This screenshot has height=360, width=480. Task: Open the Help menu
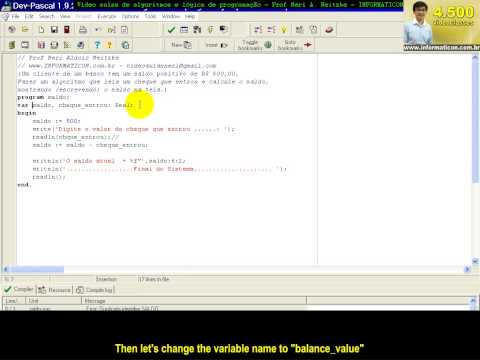point(190,16)
